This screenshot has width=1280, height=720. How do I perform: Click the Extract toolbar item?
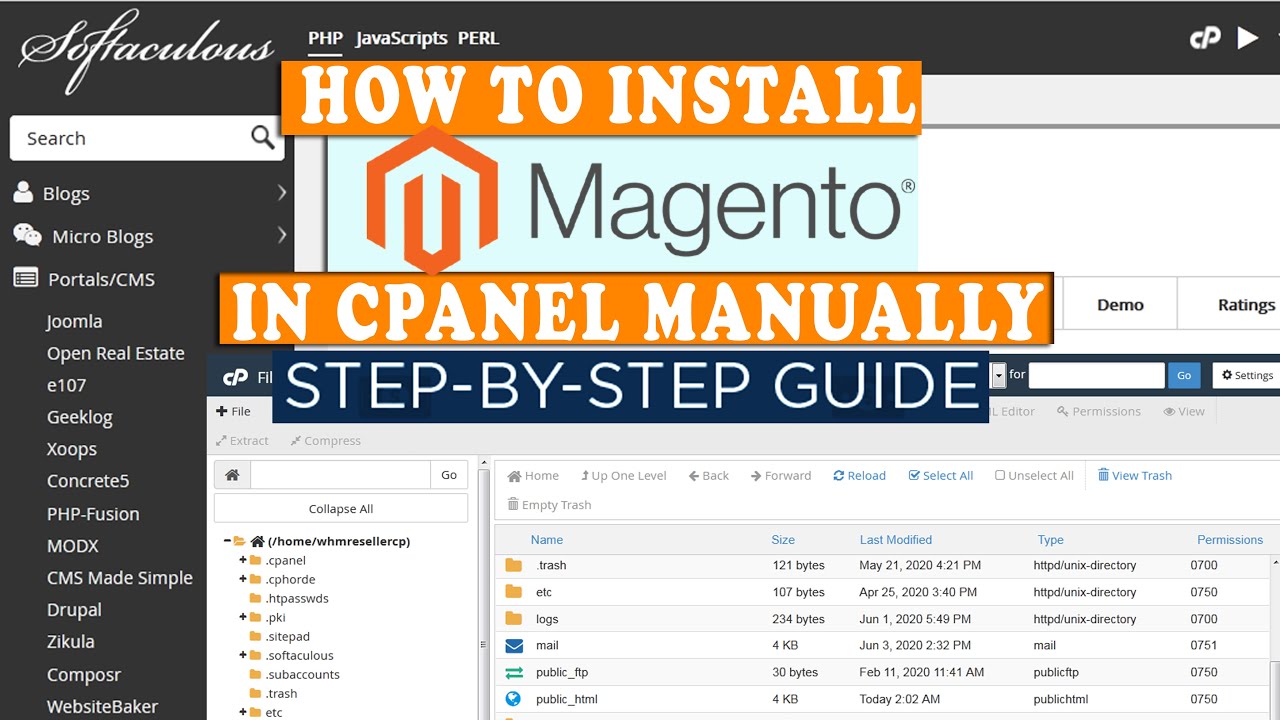point(242,440)
